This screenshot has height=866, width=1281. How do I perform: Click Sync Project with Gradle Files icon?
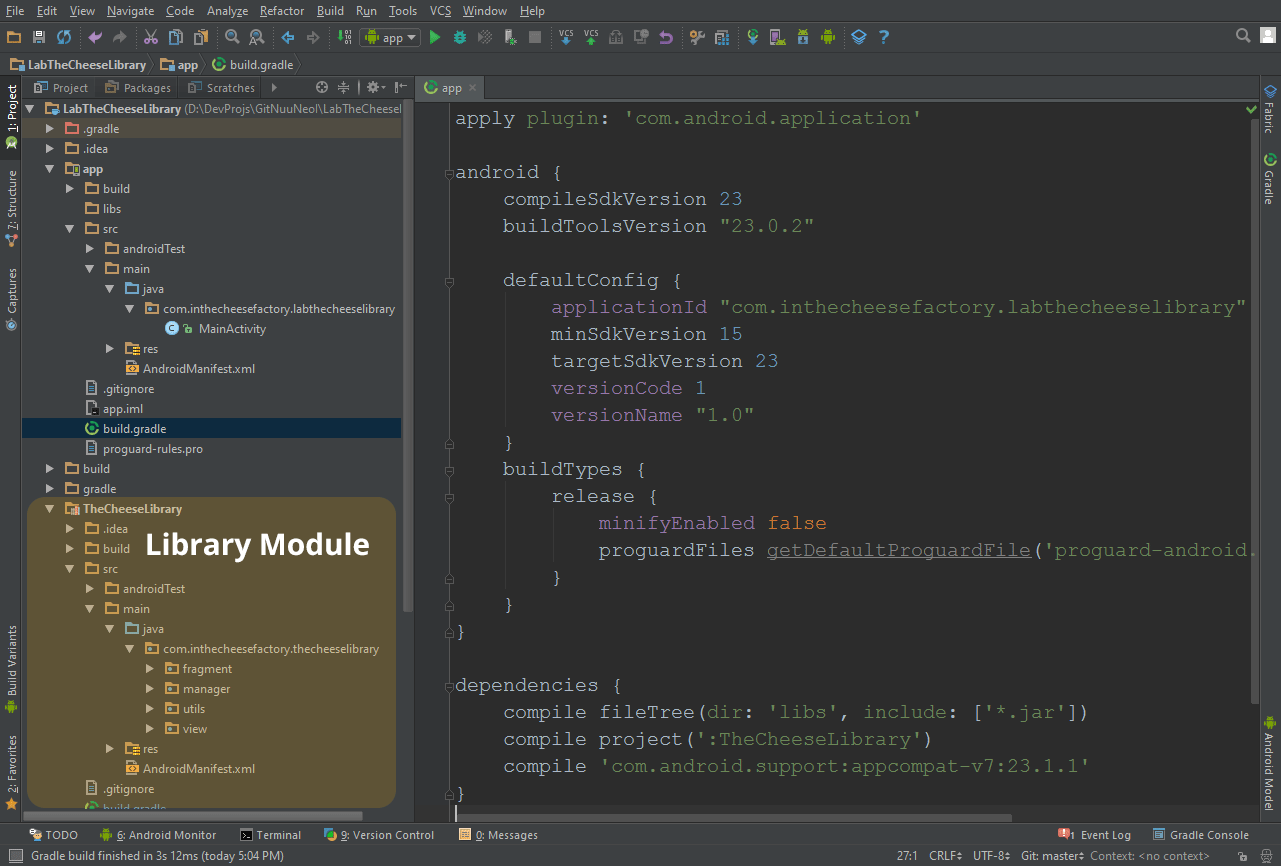(x=753, y=37)
